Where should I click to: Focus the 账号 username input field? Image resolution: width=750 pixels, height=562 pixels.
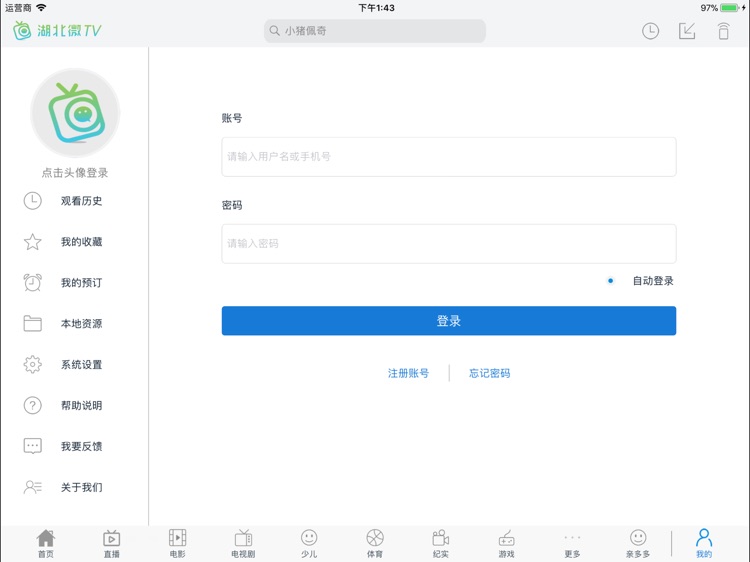click(x=448, y=157)
